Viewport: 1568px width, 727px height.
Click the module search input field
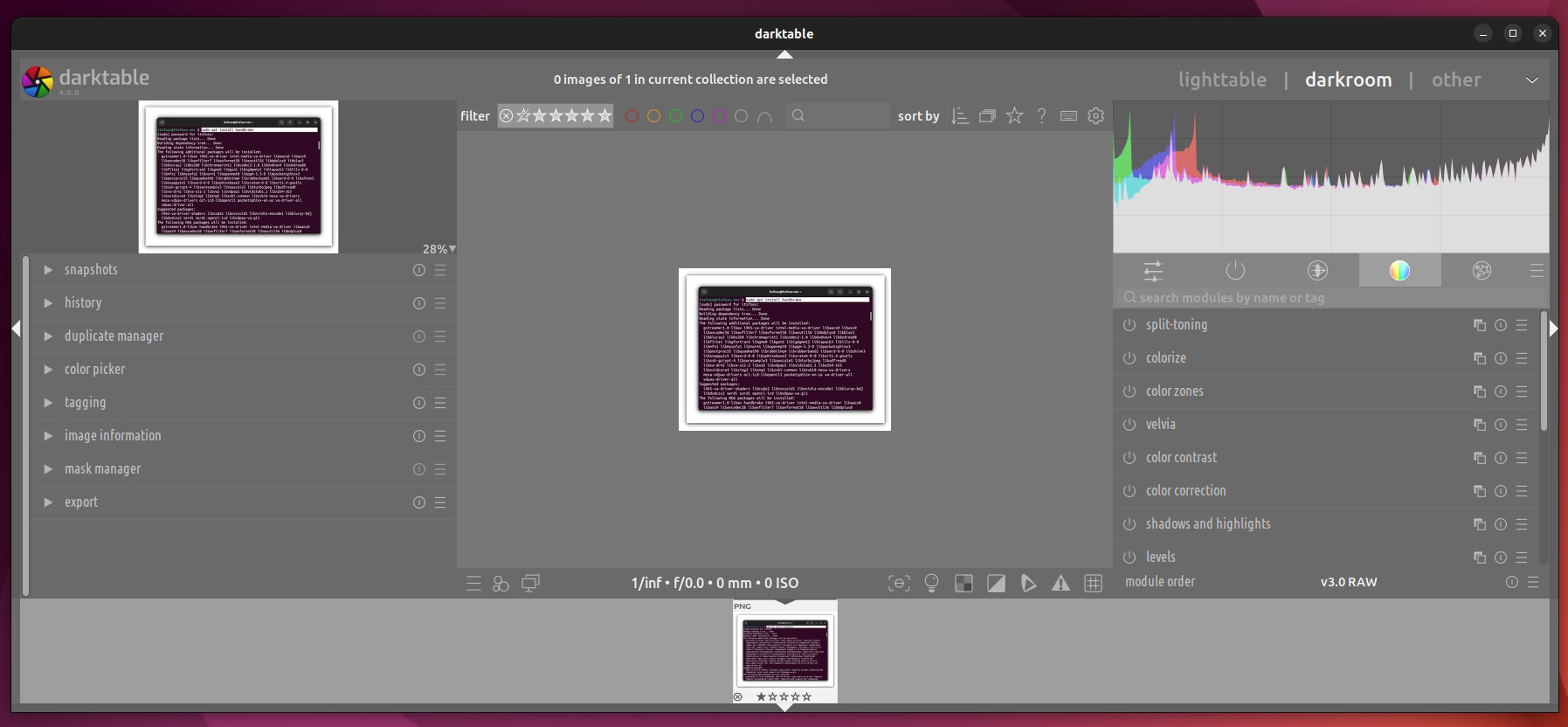(x=1328, y=298)
